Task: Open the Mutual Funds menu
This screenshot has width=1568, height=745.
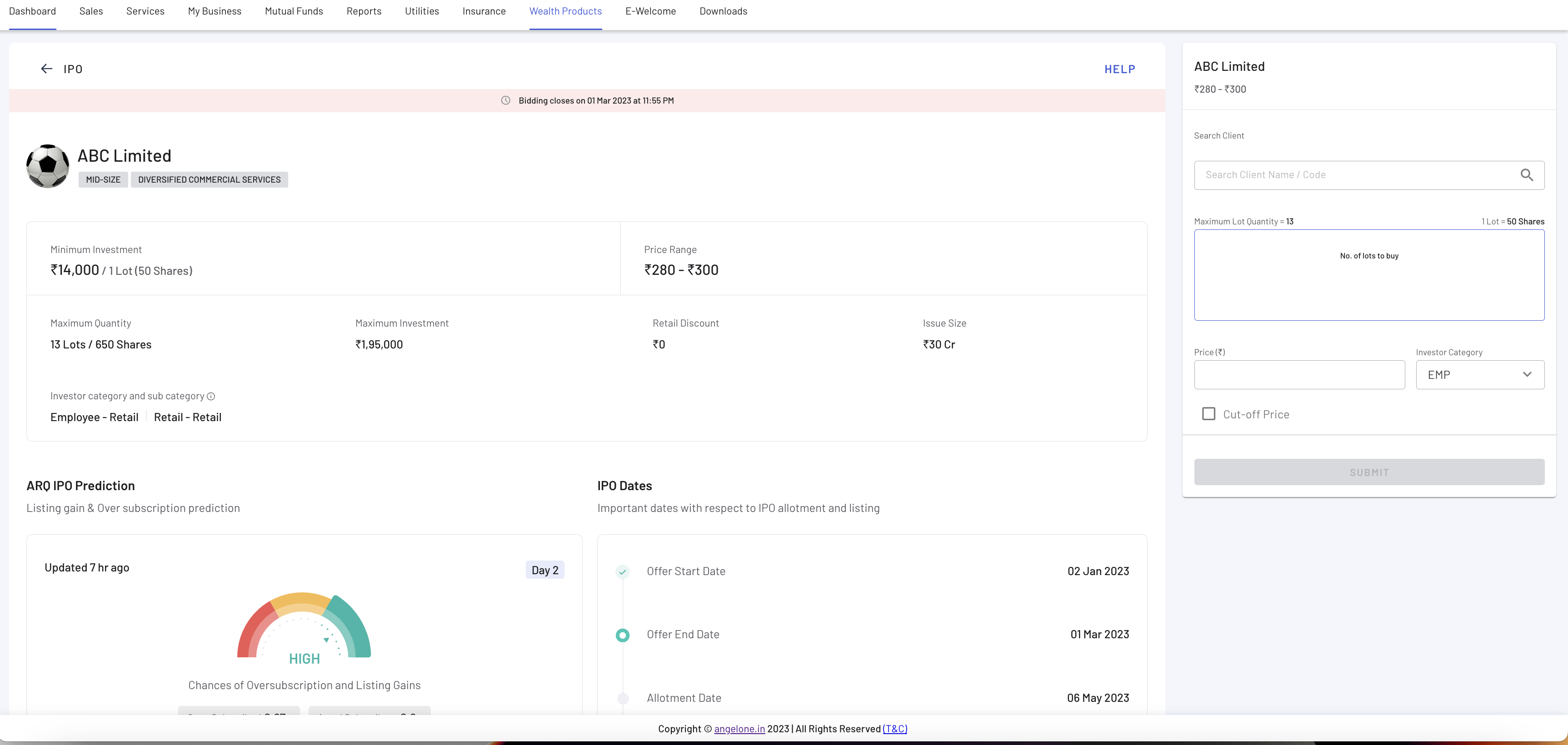Action: click(x=294, y=11)
